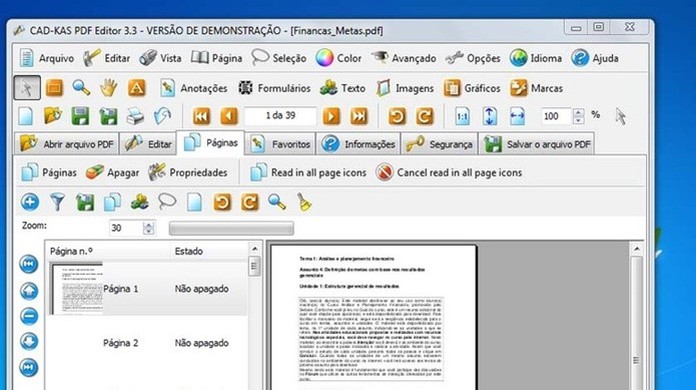Viewport: 696px width, 390px height.
Task: Click the brush clean icon in pages toolbar
Action: pos(304,202)
